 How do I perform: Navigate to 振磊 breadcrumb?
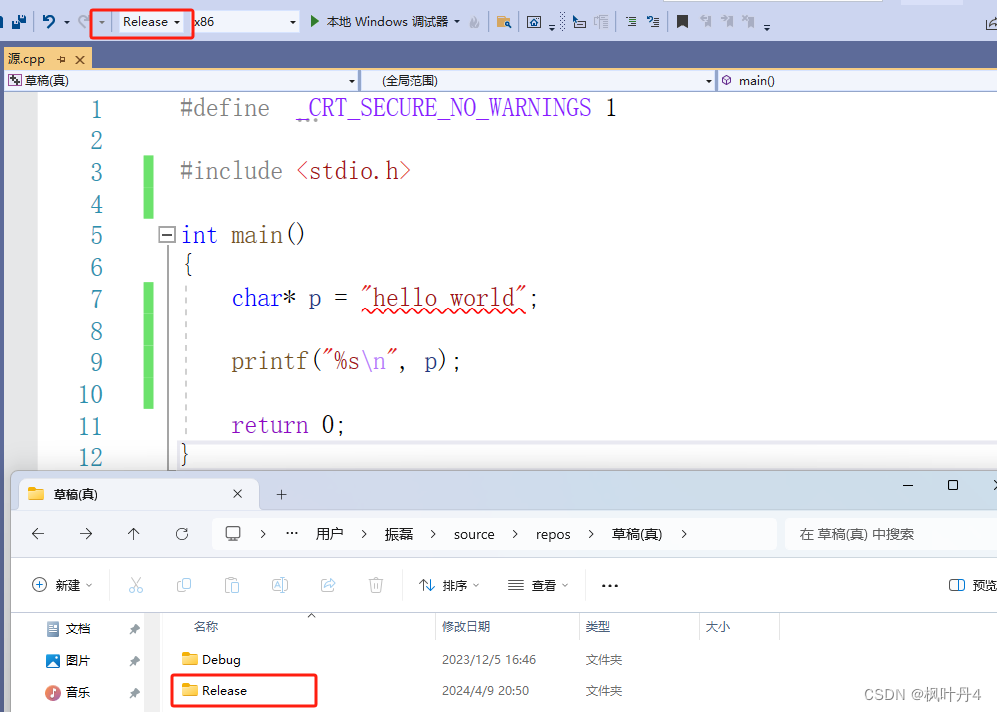click(x=399, y=534)
